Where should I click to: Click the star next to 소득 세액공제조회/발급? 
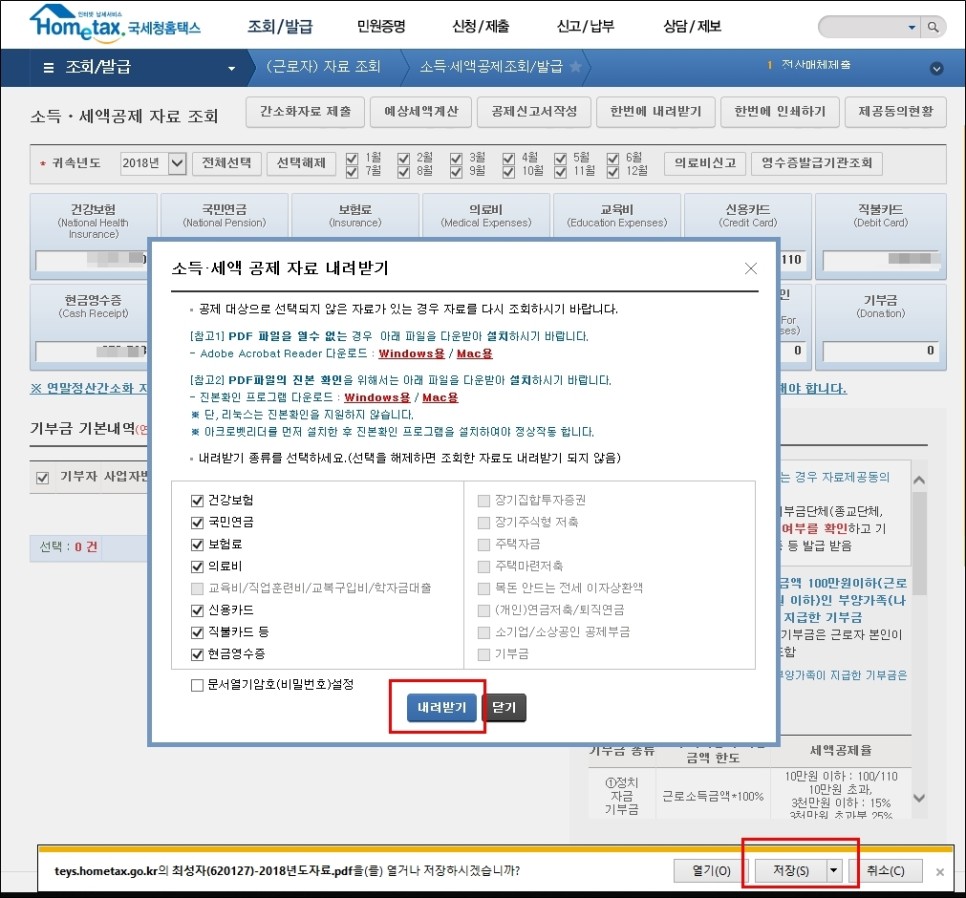pyautogui.click(x=578, y=68)
